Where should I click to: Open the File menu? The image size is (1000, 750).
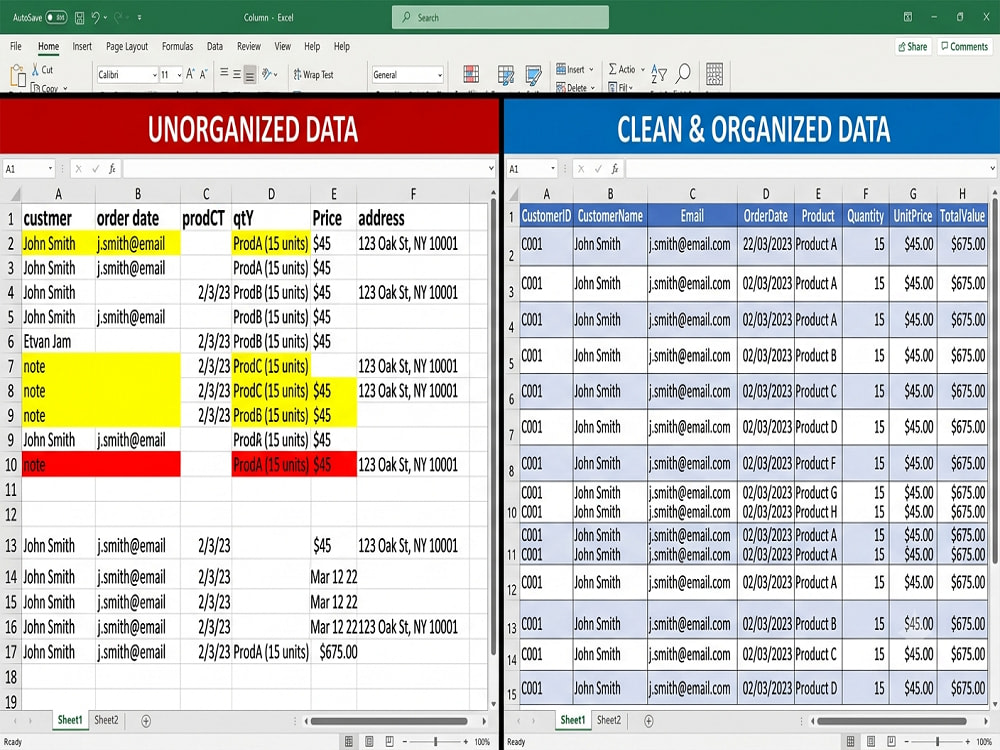click(x=16, y=47)
